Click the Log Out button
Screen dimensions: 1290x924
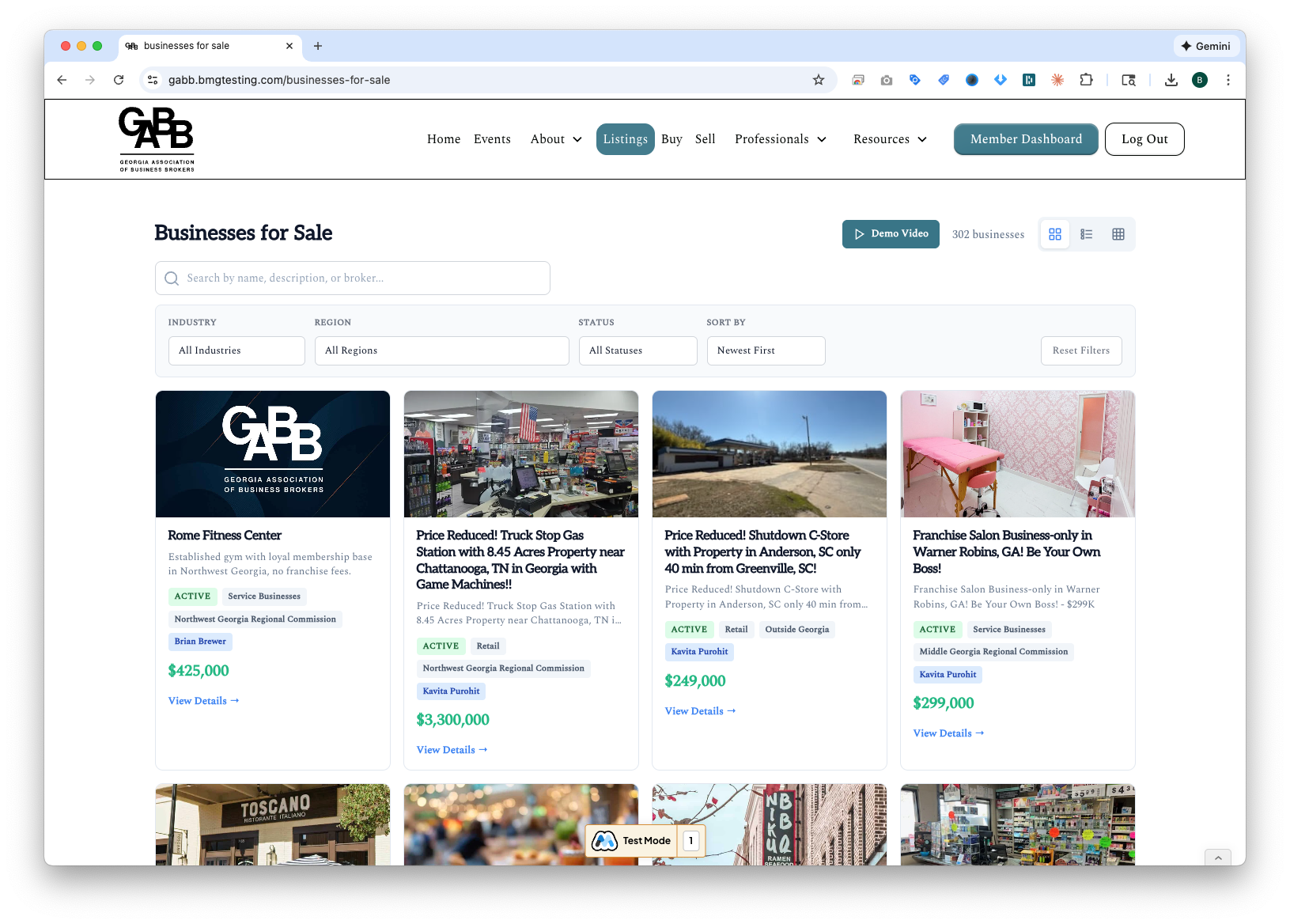pyautogui.click(x=1144, y=139)
